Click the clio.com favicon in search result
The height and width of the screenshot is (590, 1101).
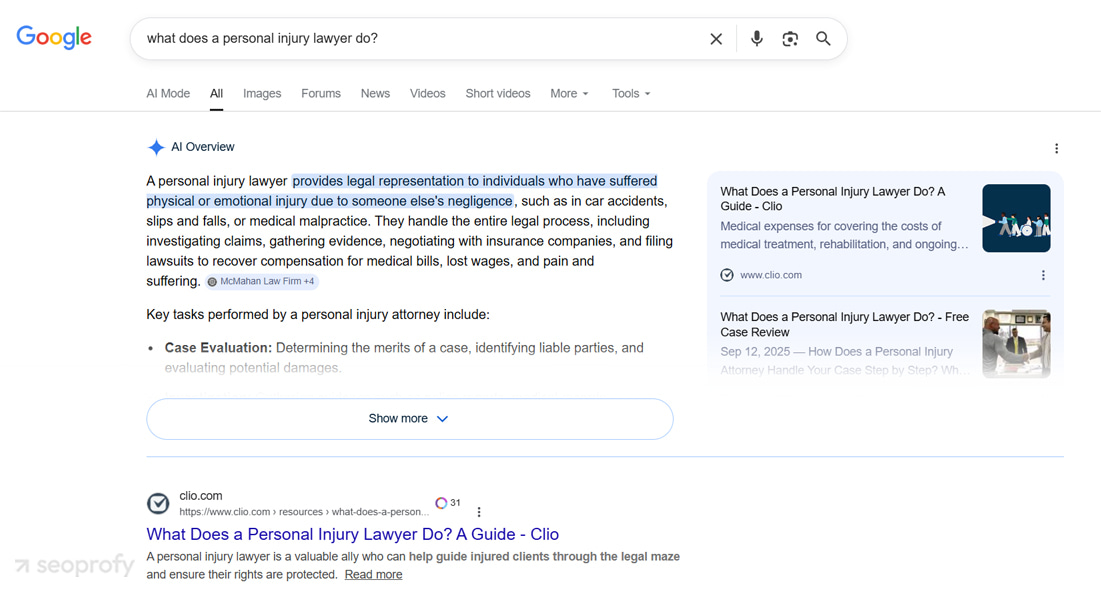coord(158,503)
